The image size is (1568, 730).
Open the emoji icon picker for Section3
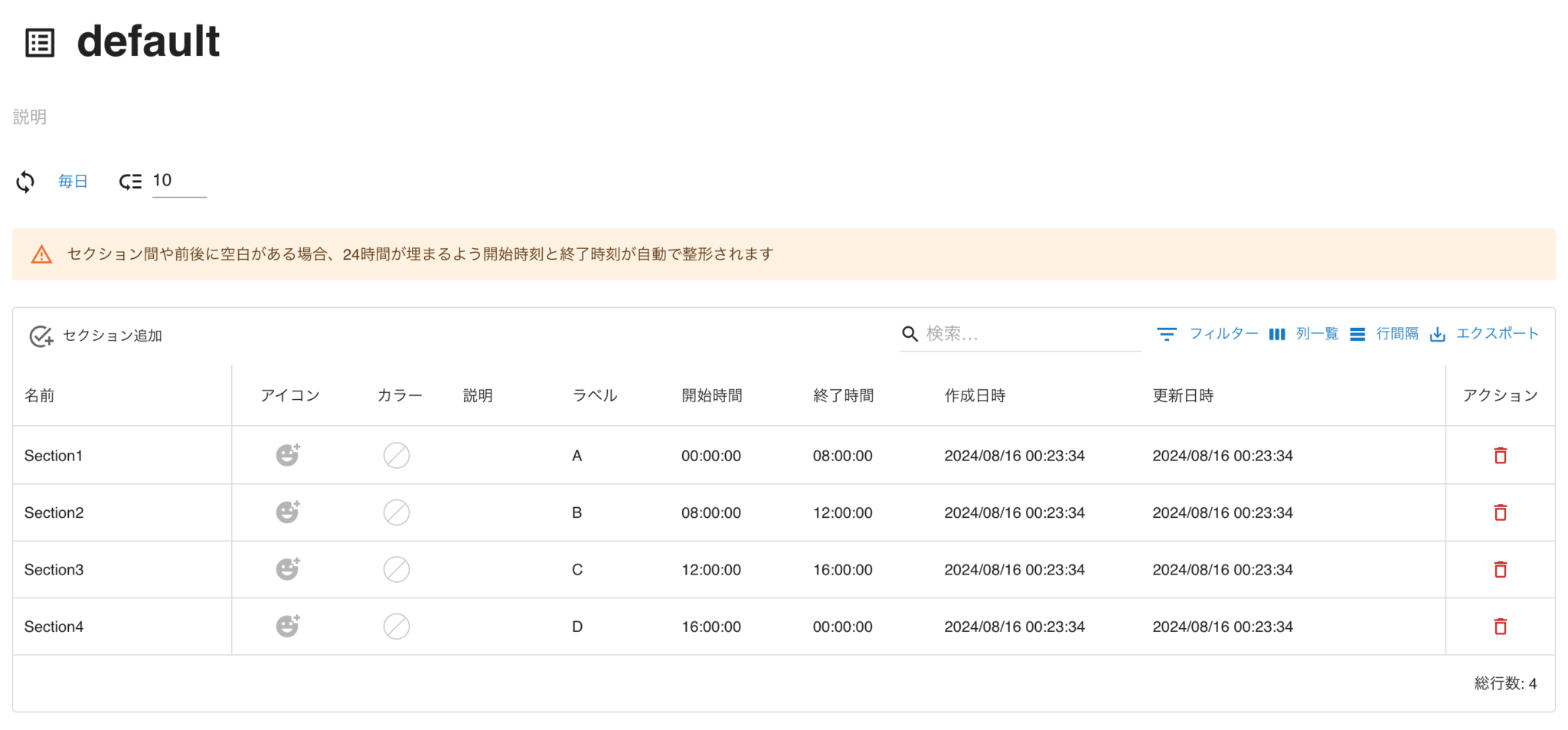[x=288, y=569]
